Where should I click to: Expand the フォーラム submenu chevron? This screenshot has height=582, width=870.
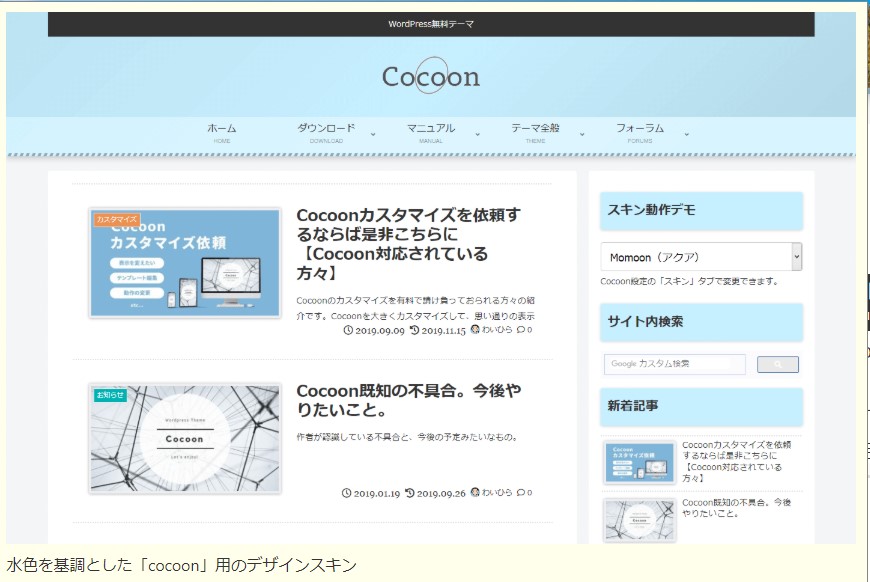686,134
